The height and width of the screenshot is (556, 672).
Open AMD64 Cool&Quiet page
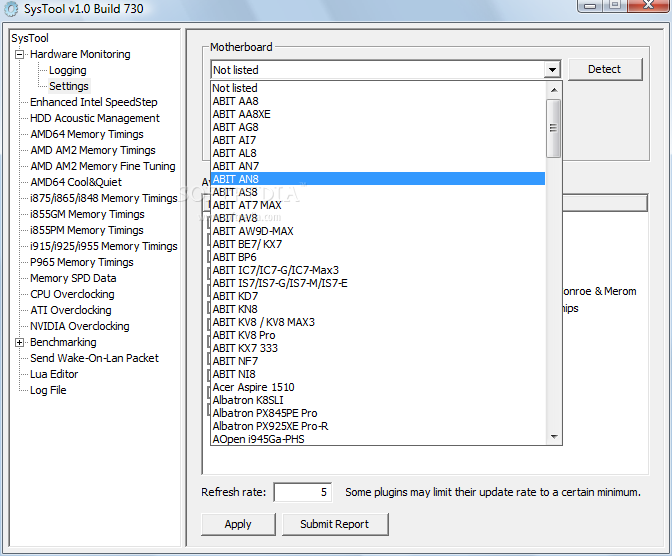(x=76, y=182)
